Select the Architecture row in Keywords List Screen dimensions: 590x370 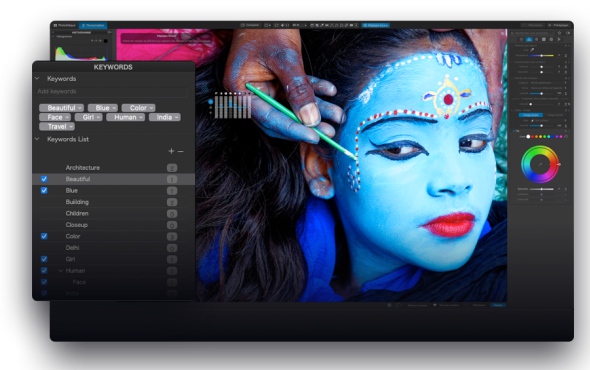pos(114,167)
